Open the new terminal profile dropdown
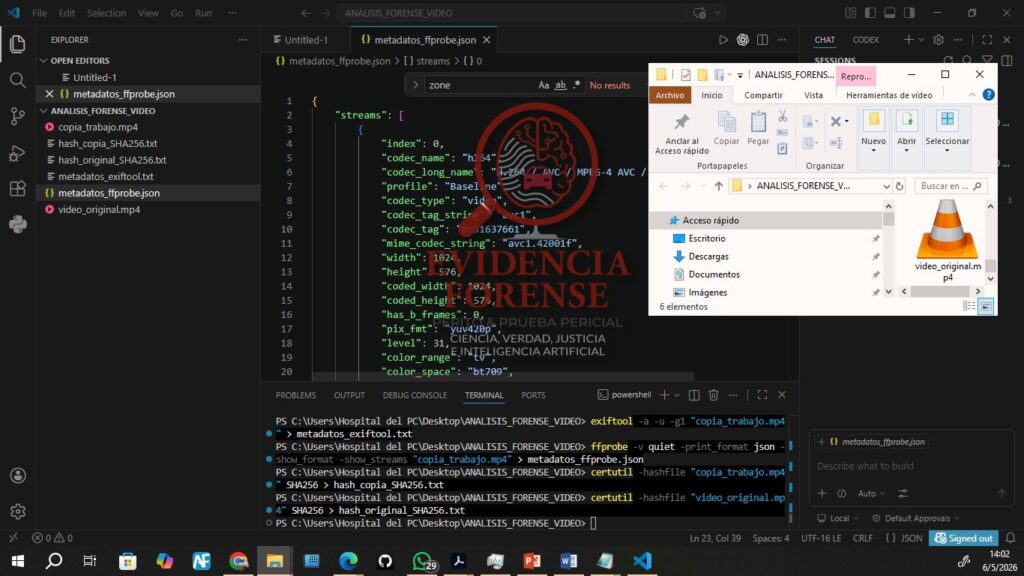Viewport: 1024px width, 576px height. (677, 395)
